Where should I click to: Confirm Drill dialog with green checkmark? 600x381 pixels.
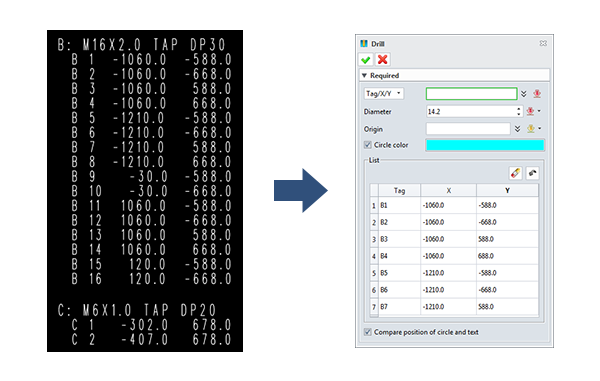click(365, 60)
